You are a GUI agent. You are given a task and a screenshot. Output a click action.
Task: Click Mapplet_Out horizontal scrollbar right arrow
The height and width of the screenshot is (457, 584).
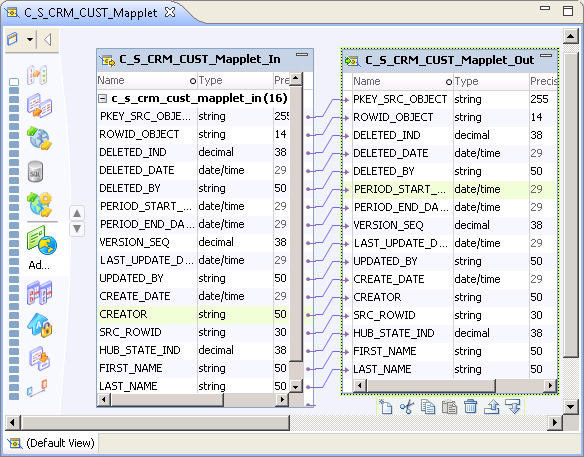550,385
